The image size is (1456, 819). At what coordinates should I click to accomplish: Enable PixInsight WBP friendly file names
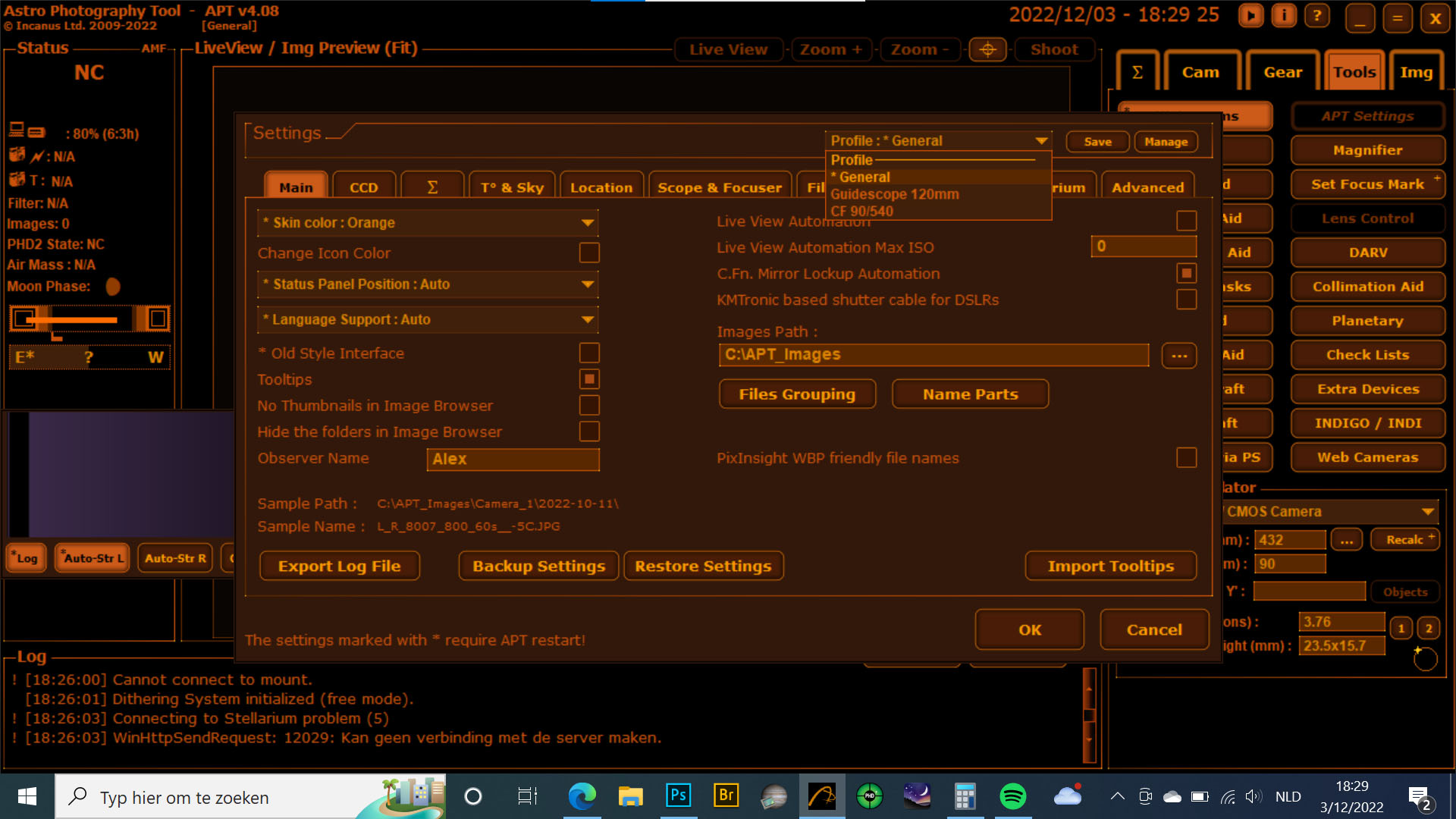point(1187,457)
